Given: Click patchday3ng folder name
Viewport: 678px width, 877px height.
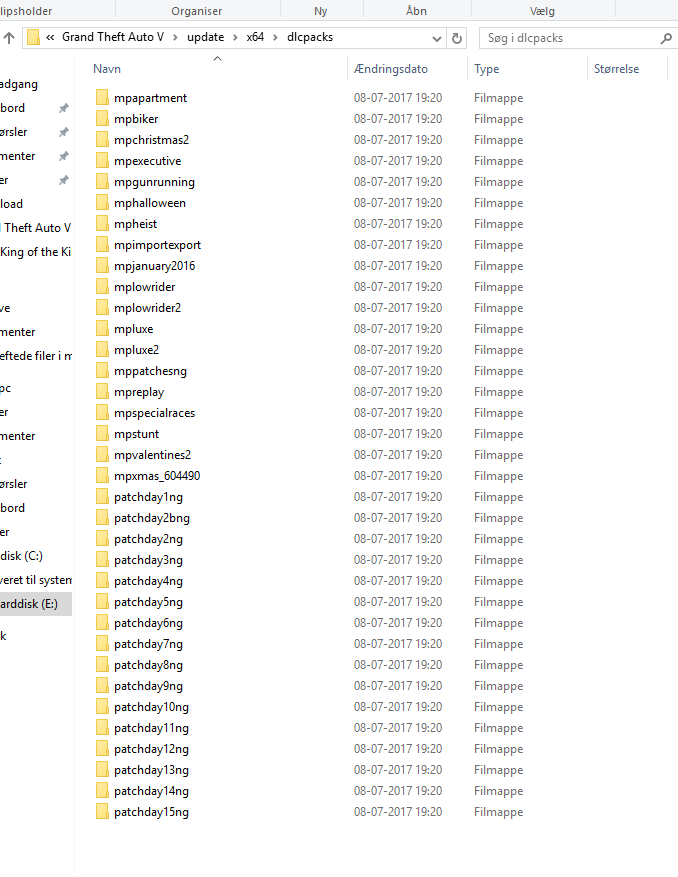Looking at the screenshot, I should tap(148, 560).
